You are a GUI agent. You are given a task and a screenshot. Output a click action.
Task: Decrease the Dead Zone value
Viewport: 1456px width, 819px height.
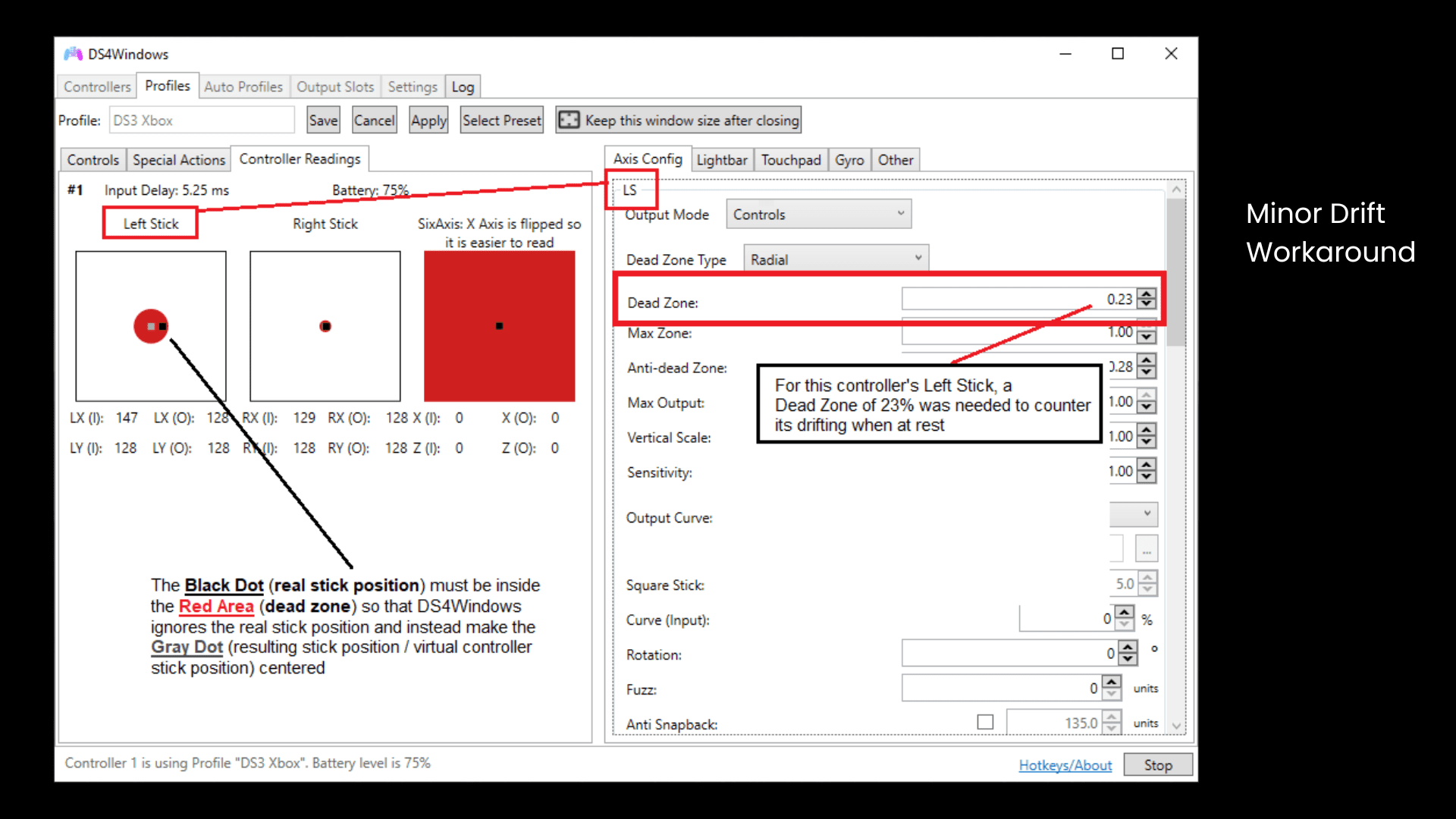[x=1147, y=304]
